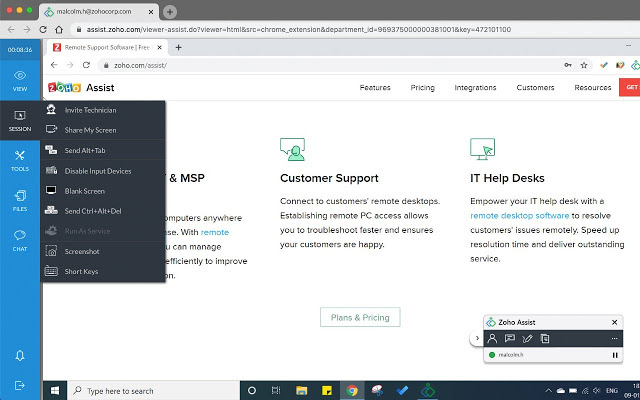
Task: Click the notification bell icon
Action: [20, 356]
